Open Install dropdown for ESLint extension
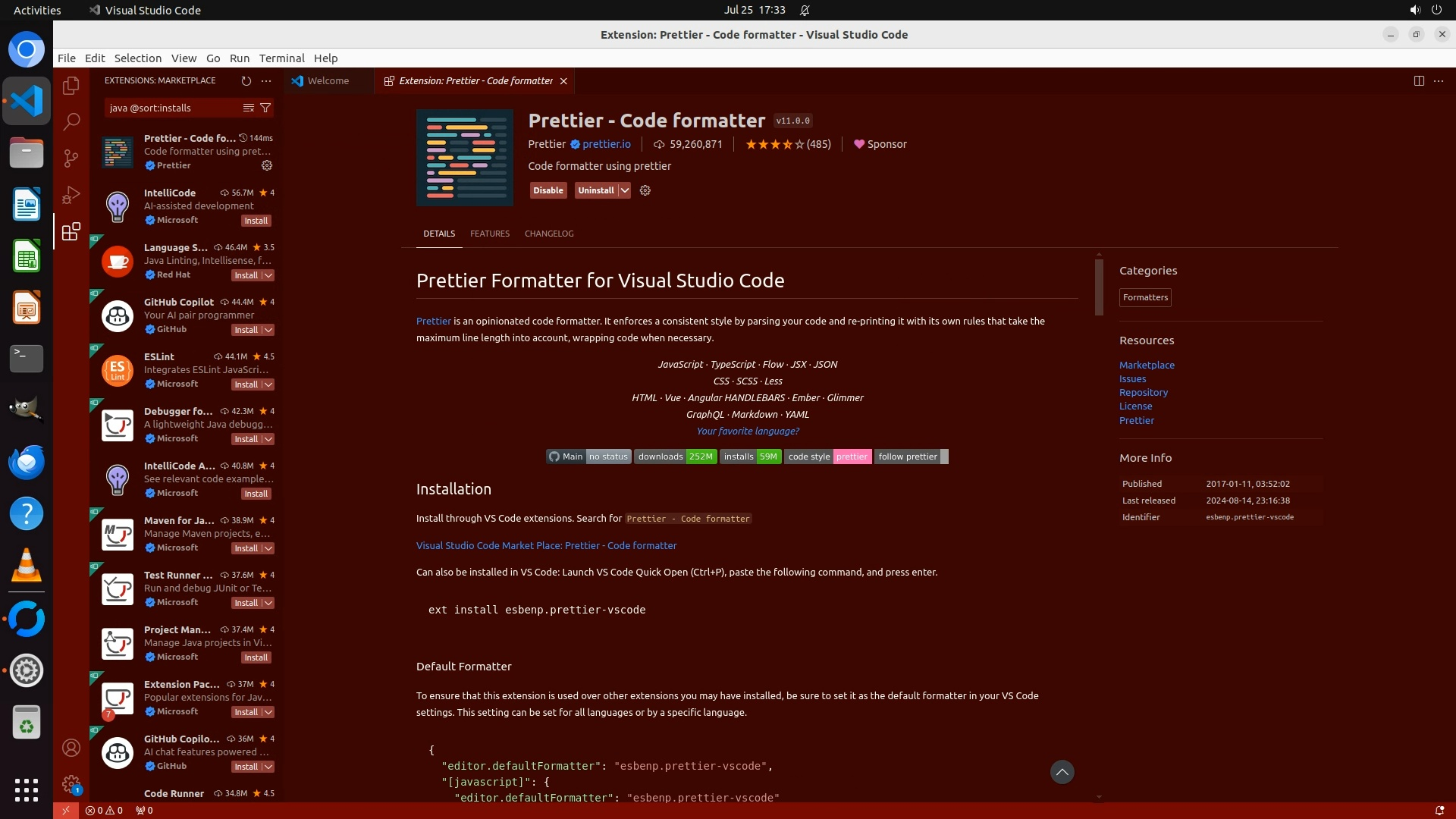The image size is (1456, 819). [x=268, y=384]
